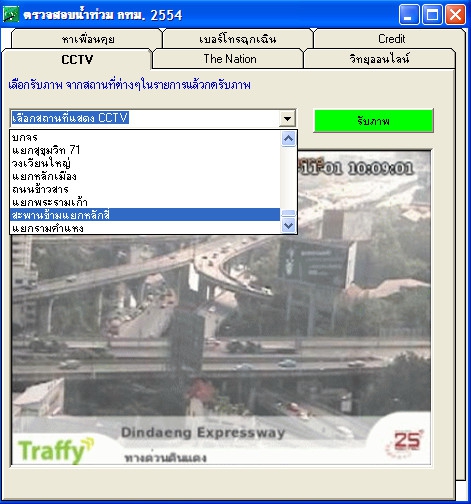
Task: Click the Dindaeng Expressway CCTV image
Action: click(x=221, y=308)
